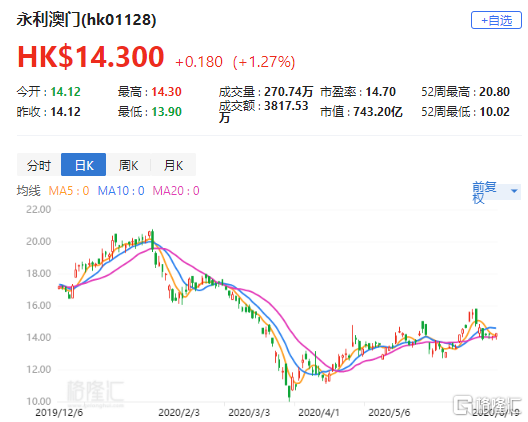Click the 成交量 value 270.74万
The width and height of the screenshot is (528, 422).
(x=289, y=92)
